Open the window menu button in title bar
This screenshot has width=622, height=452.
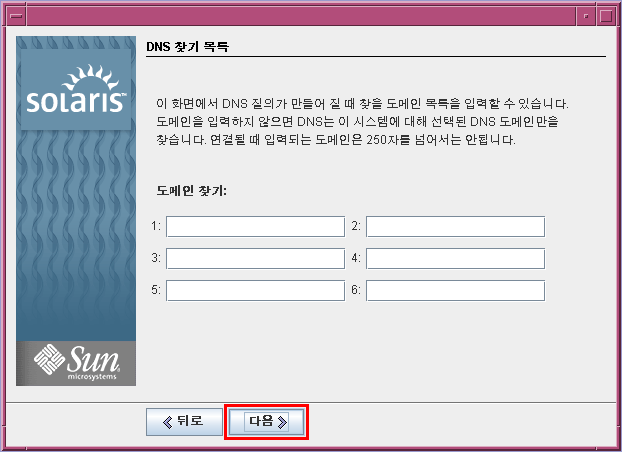click(16, 16)
